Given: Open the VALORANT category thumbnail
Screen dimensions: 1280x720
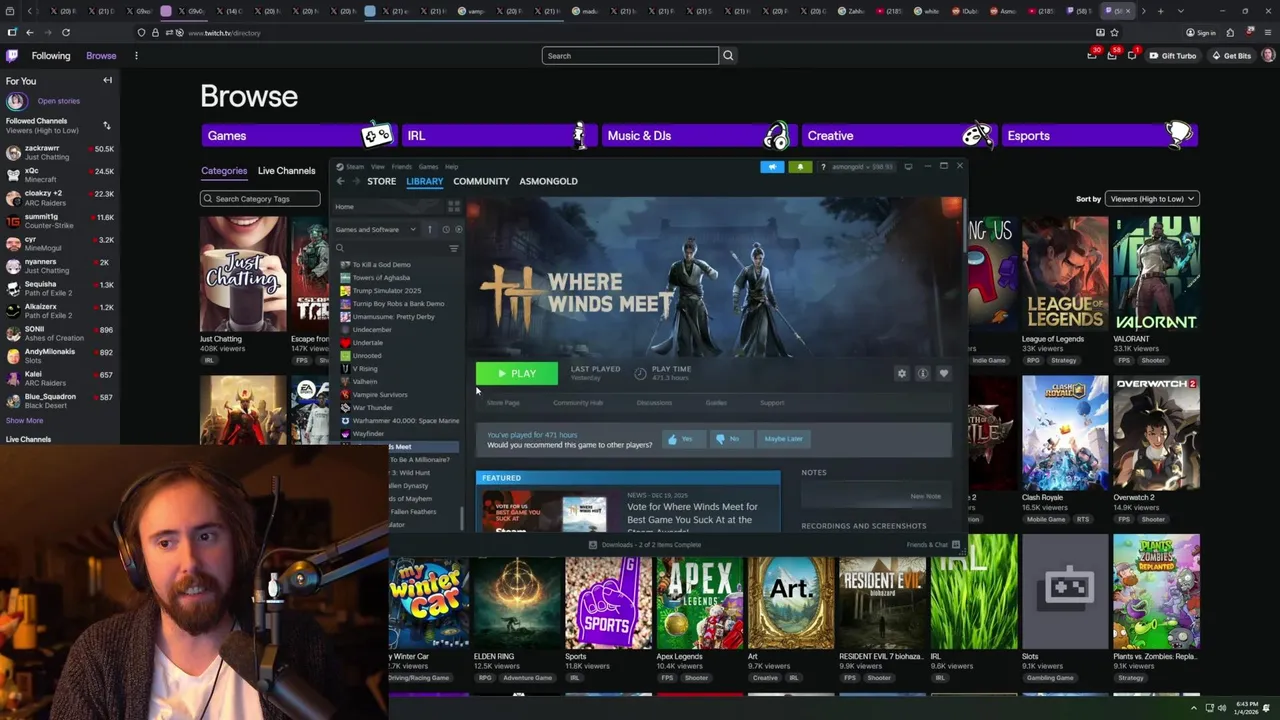Looking at the screenshot, I should (1156, 274).
